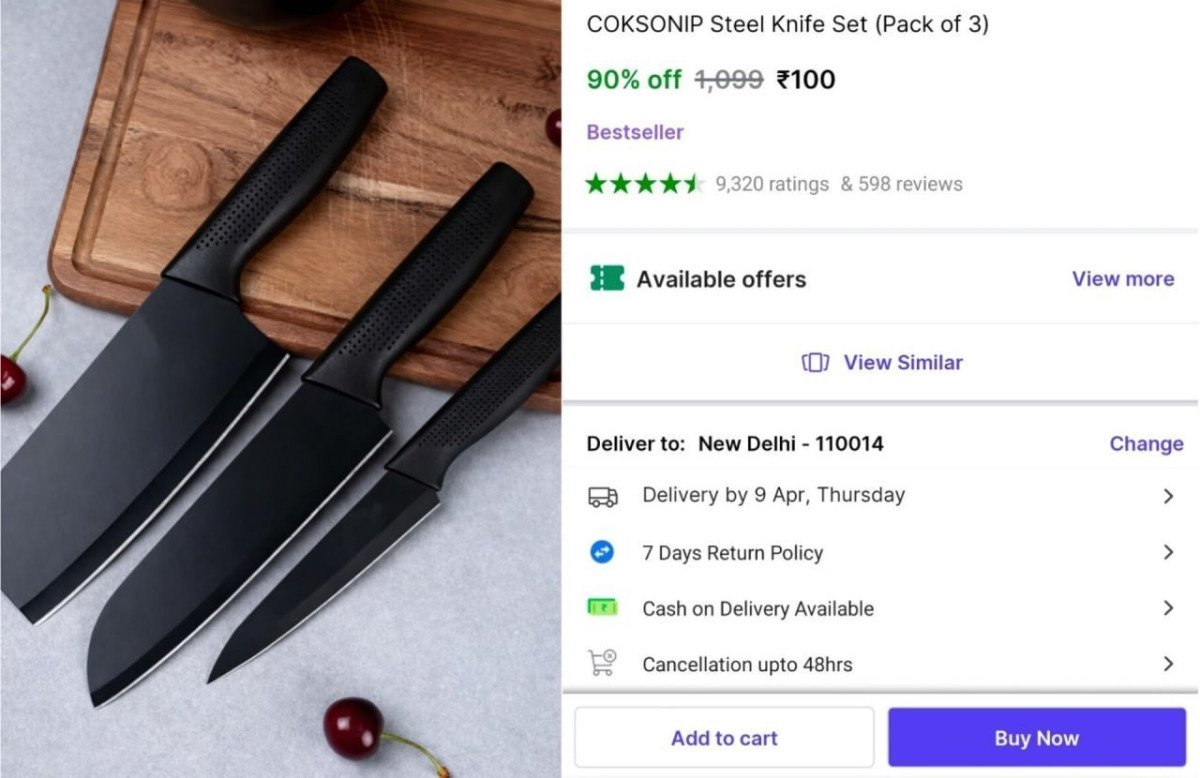
Task: Expand the 7 Days Return Policy details
Action: point(1168,552)
